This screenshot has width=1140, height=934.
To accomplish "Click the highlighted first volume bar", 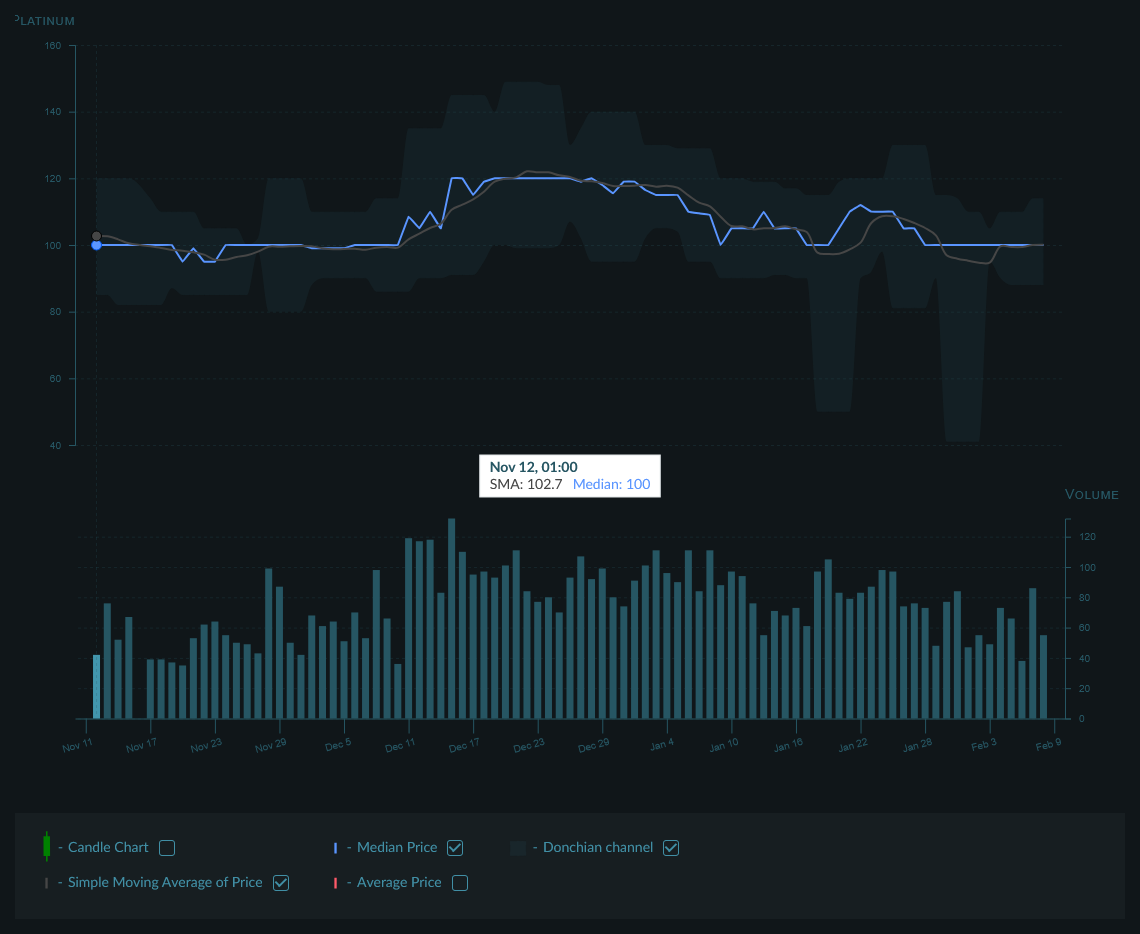I will pos(97,687).
